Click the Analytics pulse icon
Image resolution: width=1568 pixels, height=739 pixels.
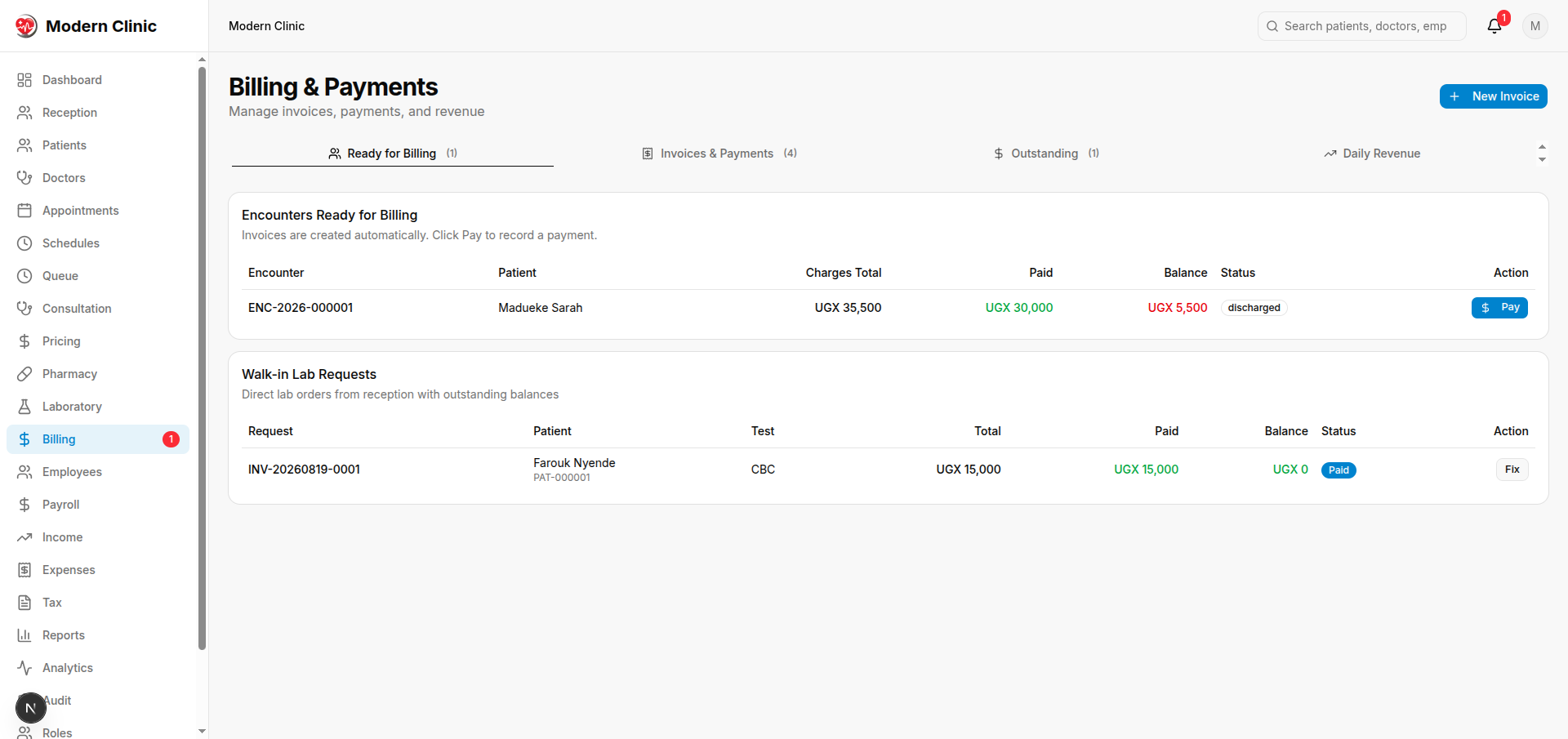(x=24, y=668)
